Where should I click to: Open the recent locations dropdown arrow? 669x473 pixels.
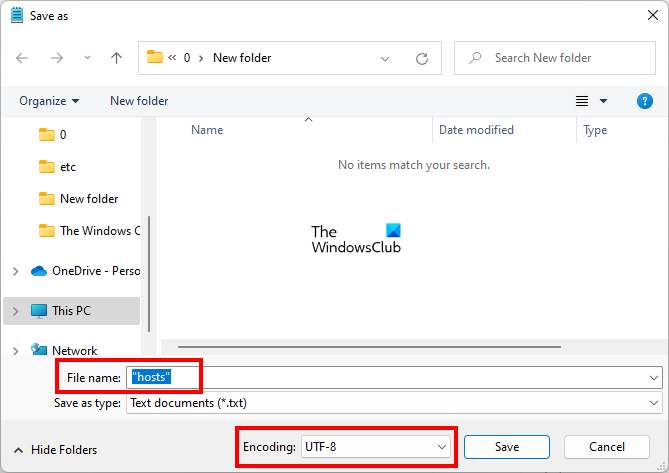point(85,58)
